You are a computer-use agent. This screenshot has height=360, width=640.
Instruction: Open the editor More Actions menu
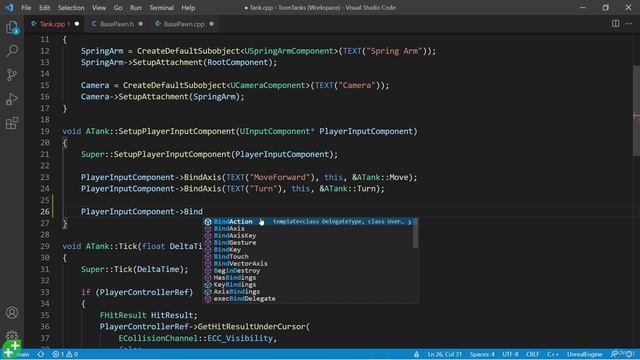click(x=629, y=24)
